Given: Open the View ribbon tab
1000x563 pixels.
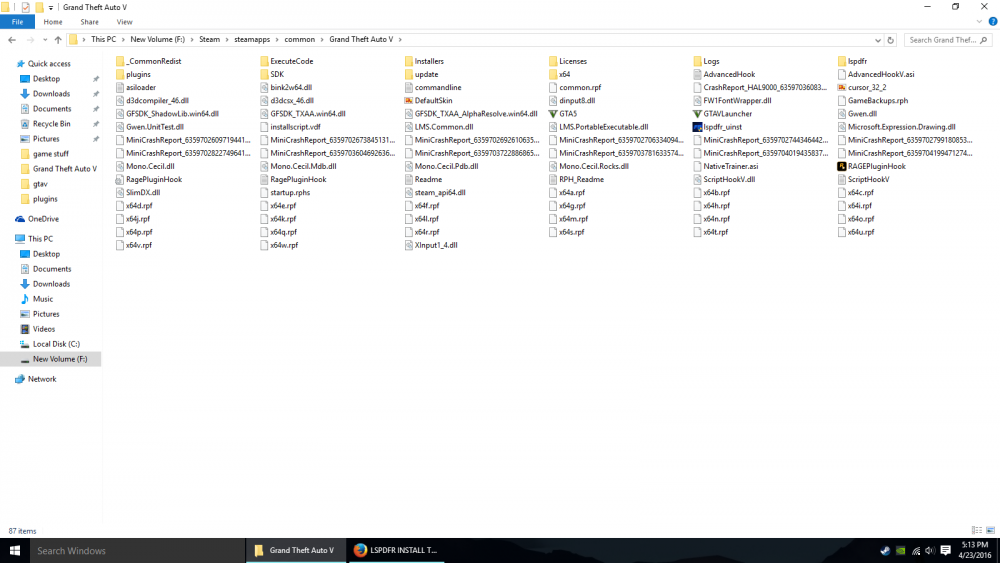Looking at the screenshot, I should 124,22.
